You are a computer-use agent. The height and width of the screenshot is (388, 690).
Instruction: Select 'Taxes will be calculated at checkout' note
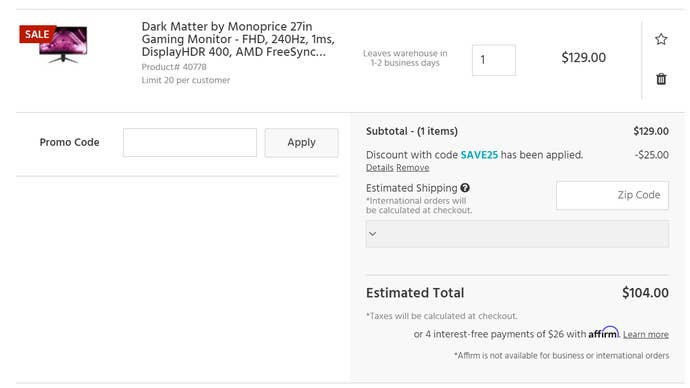(x=441, y=316)
